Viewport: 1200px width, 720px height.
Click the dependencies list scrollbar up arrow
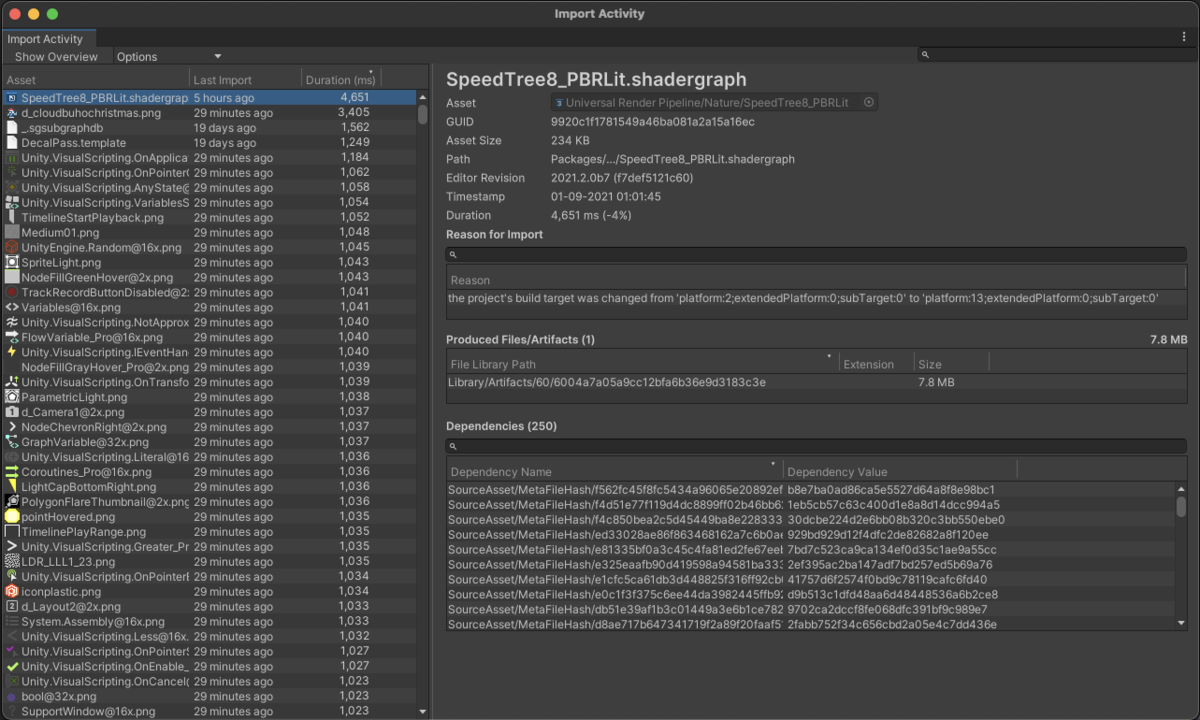click(x=1181, y=489)
